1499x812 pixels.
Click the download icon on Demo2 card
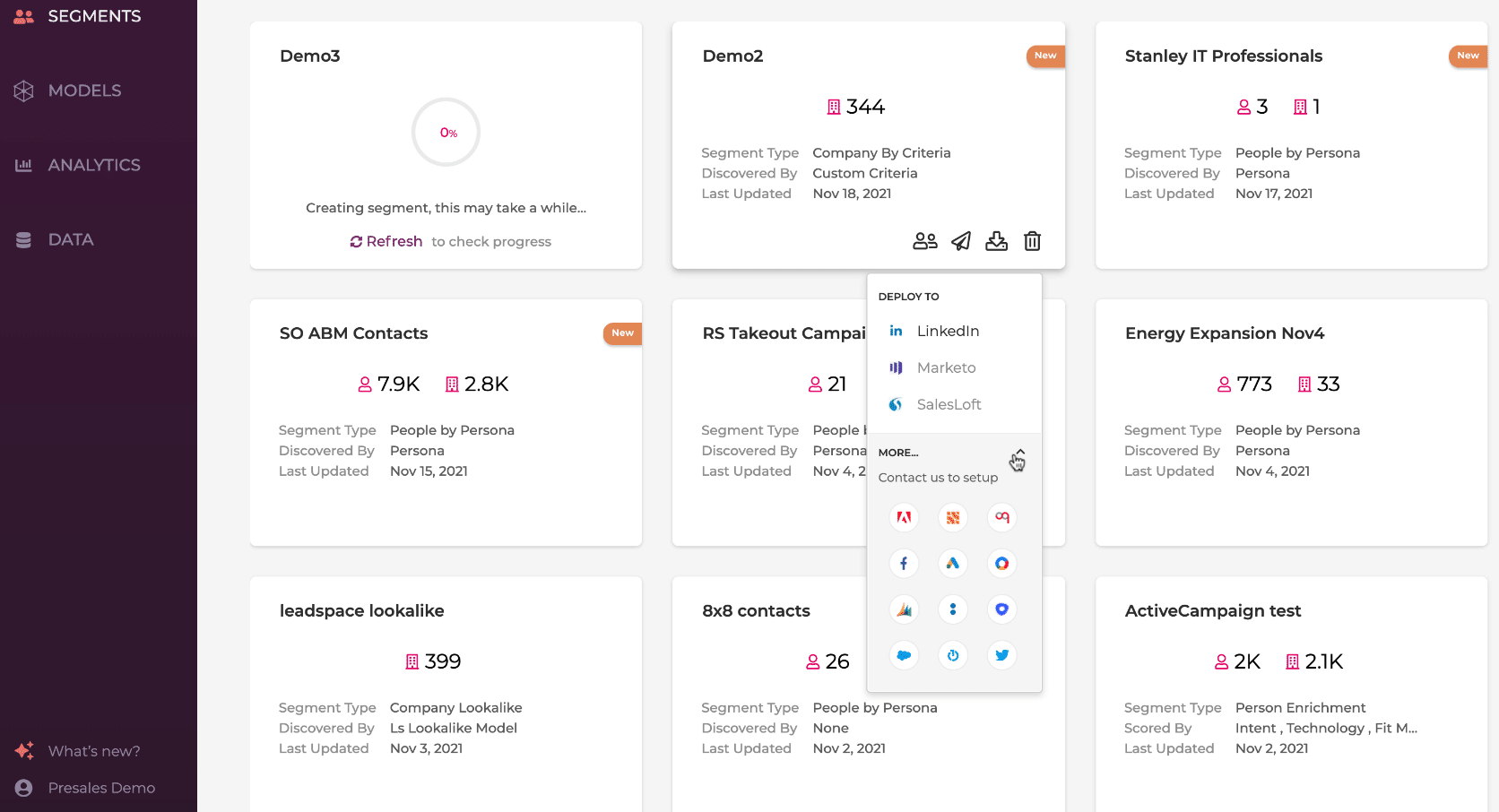(x=996, y=241)
